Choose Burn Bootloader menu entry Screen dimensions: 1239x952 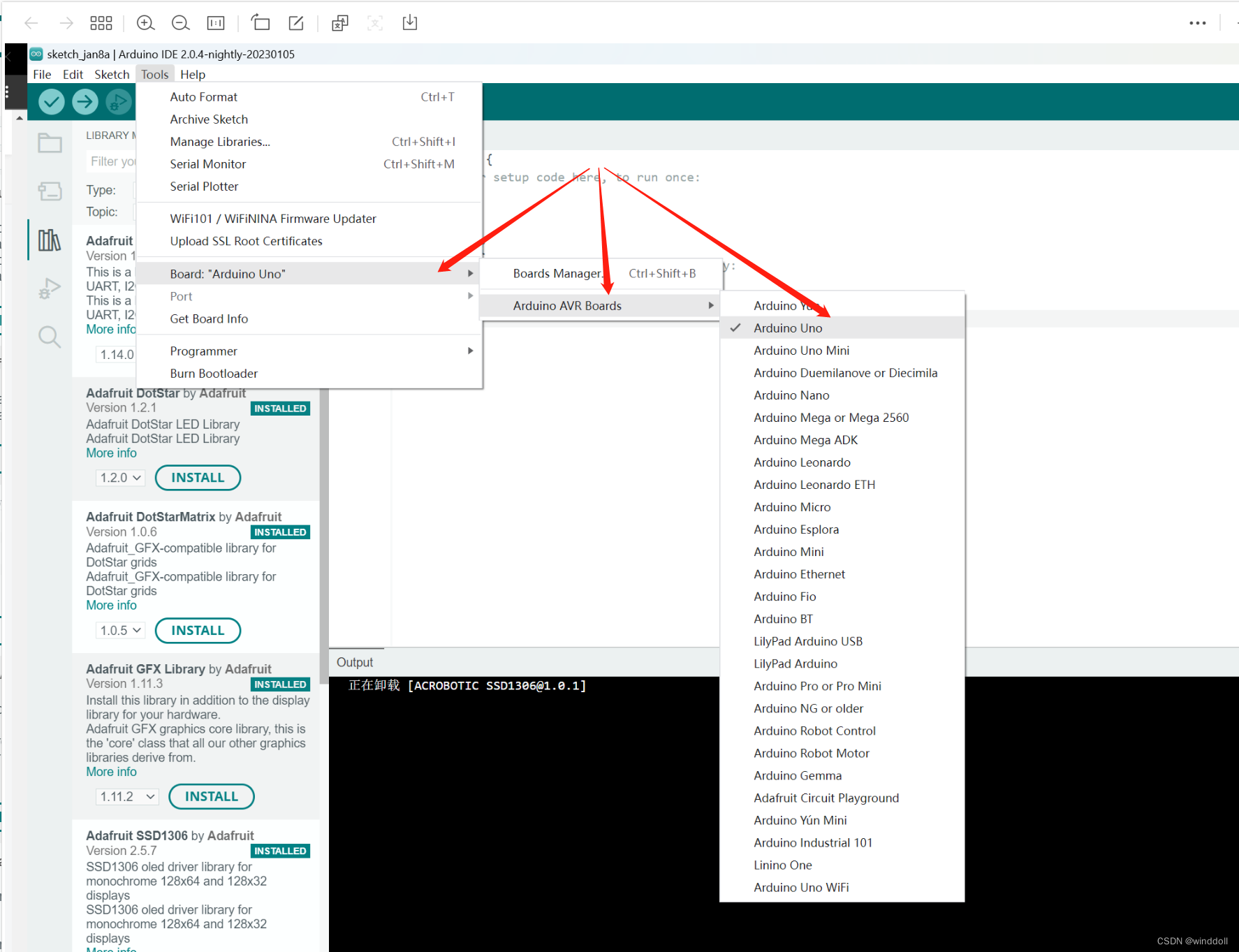pos(309,373)
